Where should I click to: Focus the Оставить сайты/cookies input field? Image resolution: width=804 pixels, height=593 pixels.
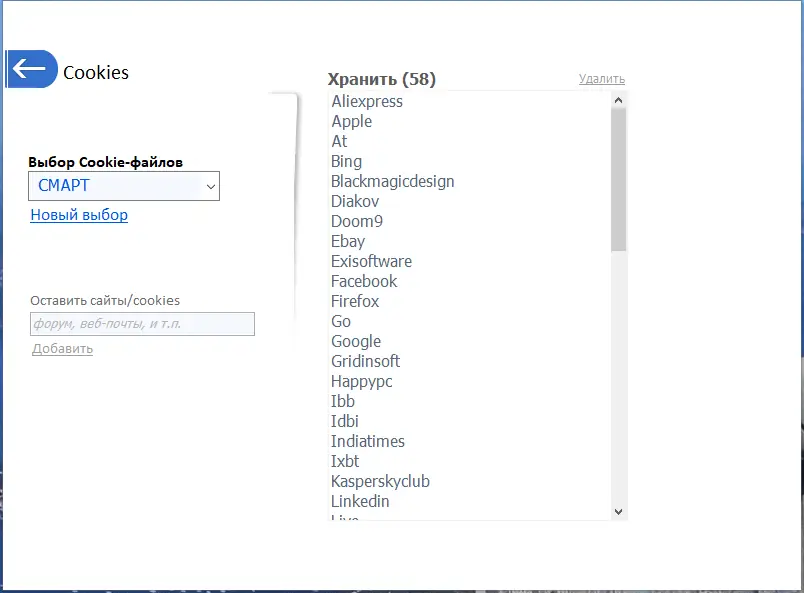(x=142, y=324)
